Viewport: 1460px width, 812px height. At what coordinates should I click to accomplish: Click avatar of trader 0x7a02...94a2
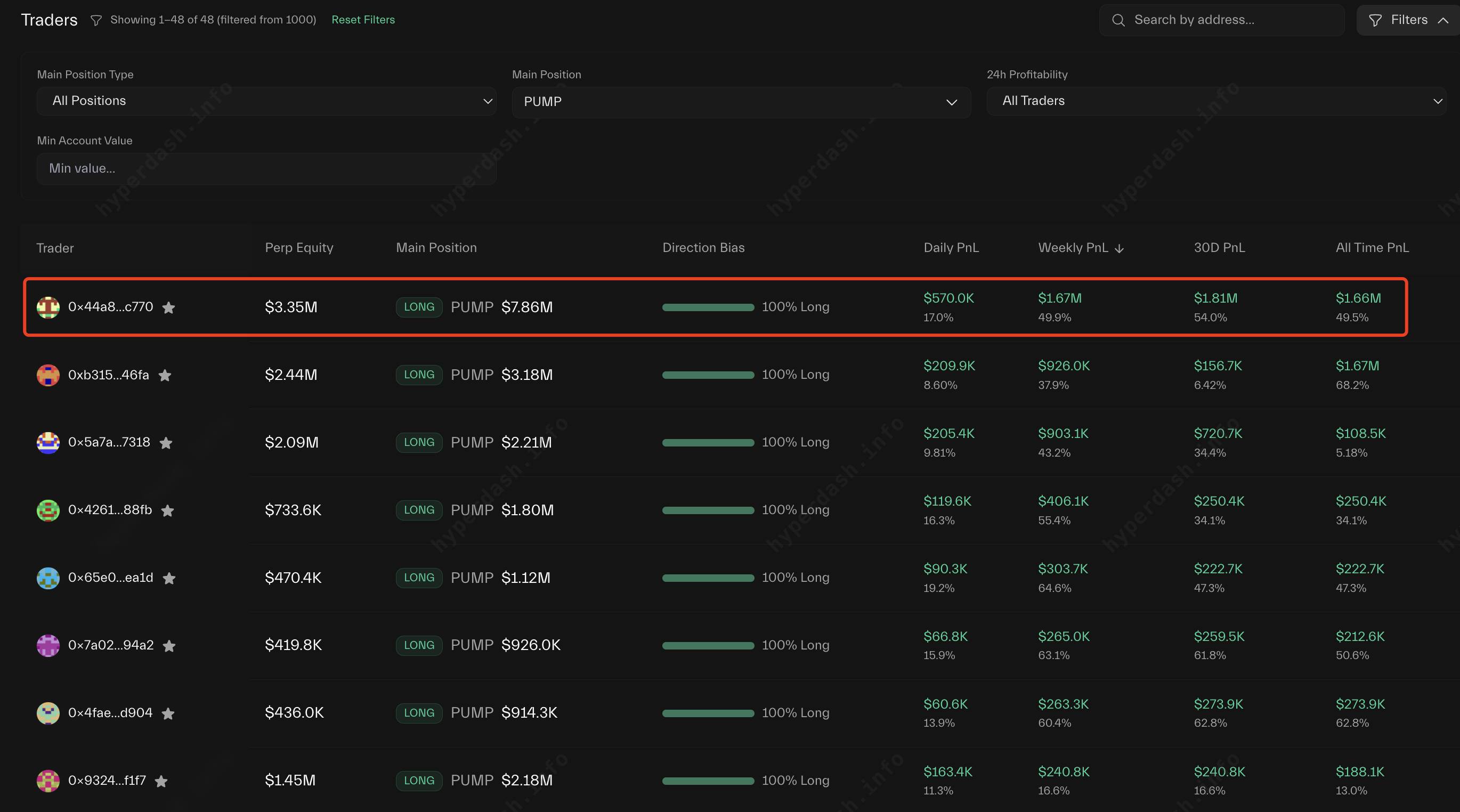click(x=48, y=645)
